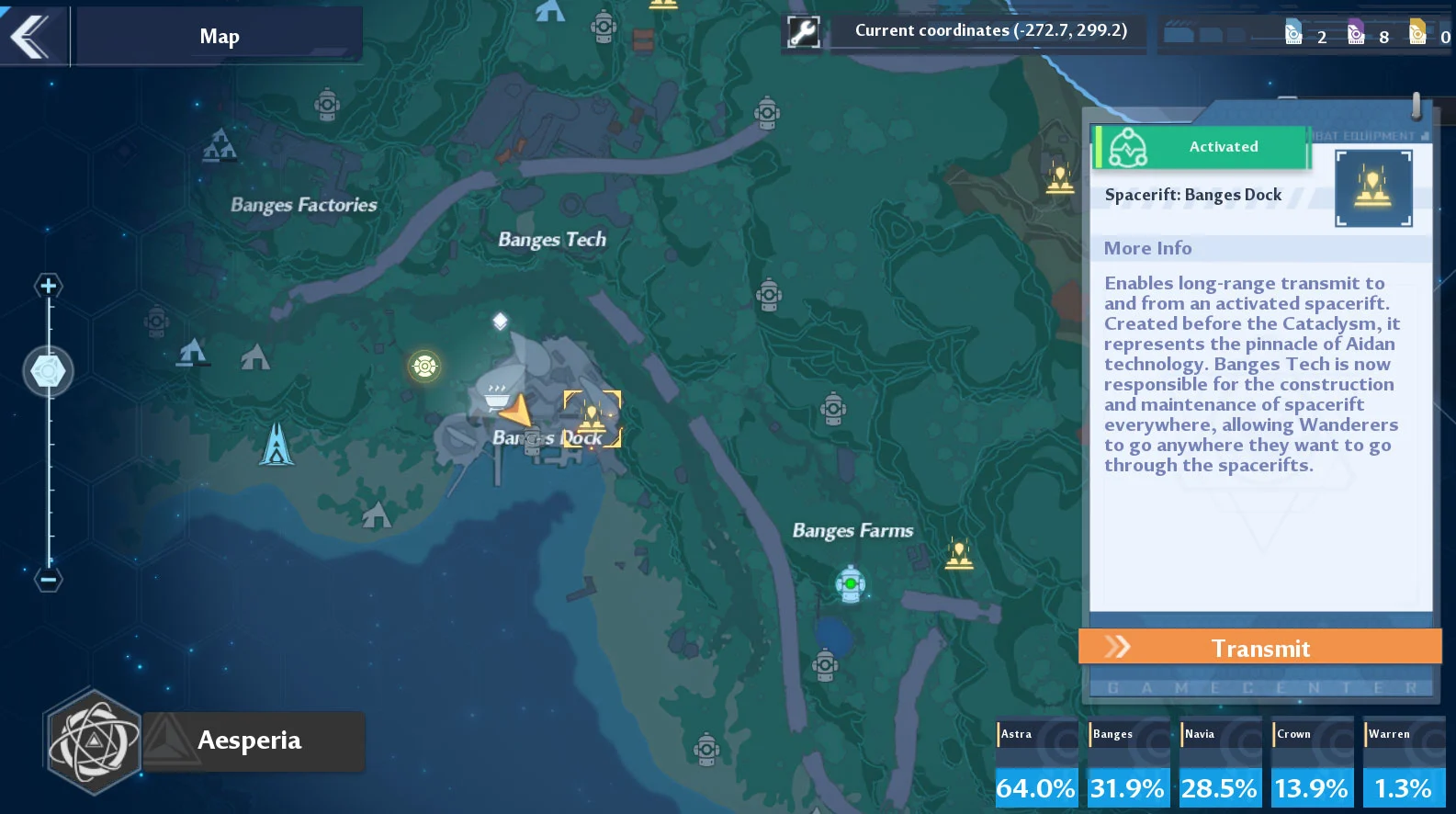Select the supply pod near Banges Factories
Screen dimensions: 1456x814
pos(326,105)
